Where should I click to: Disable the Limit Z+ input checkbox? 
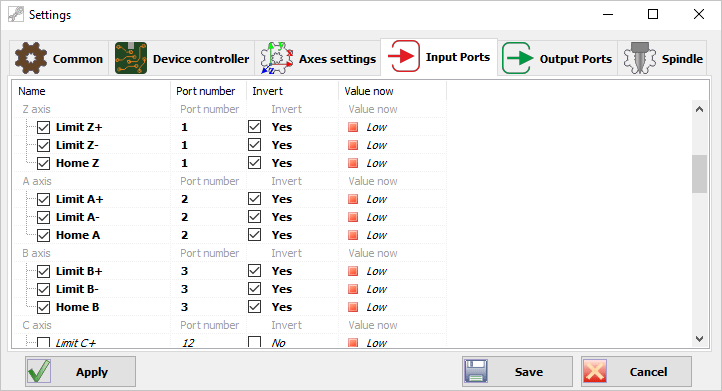click(43, 127)
